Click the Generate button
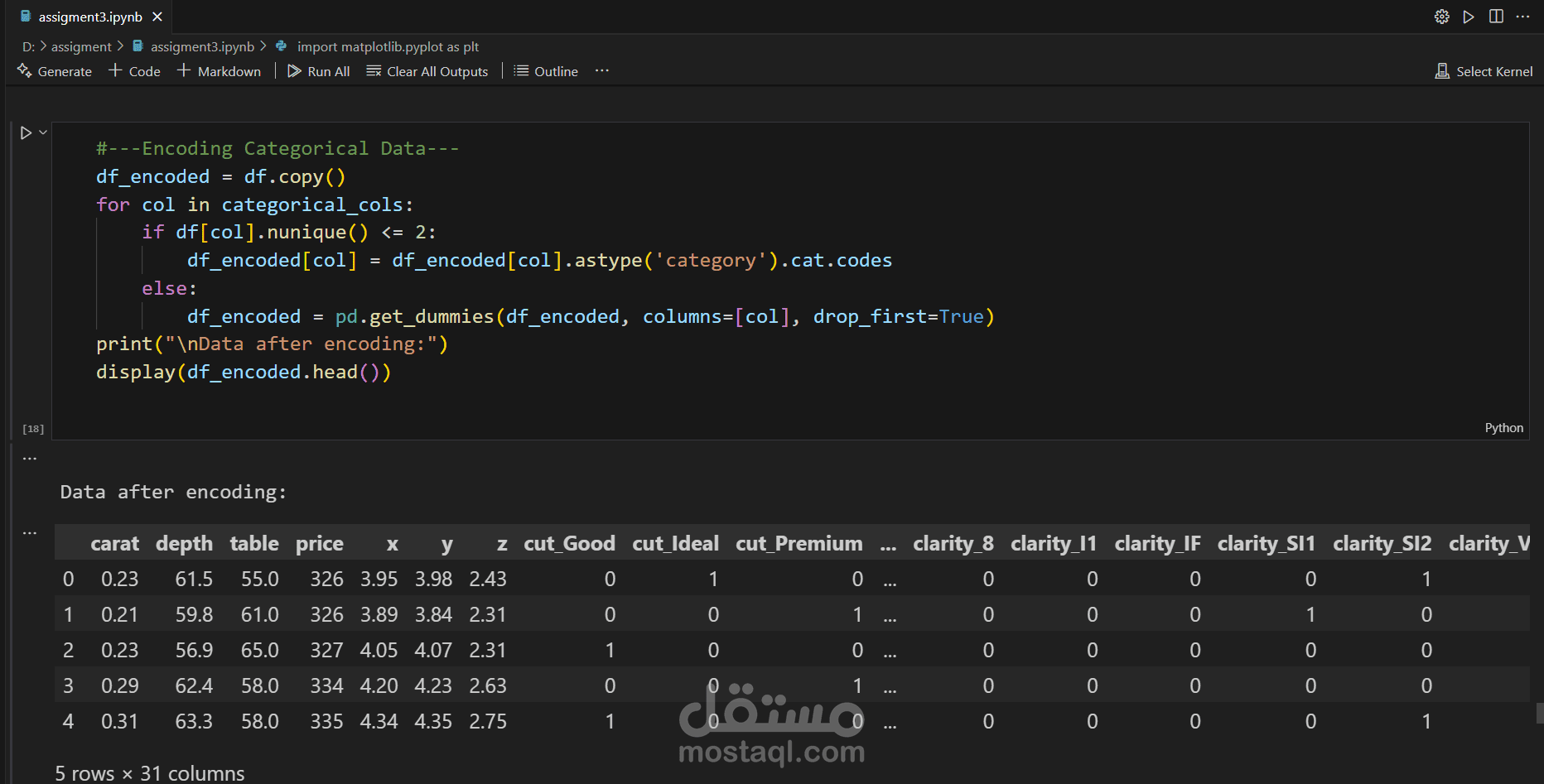This screenshot has height=784, width=1544. (55, 71)
